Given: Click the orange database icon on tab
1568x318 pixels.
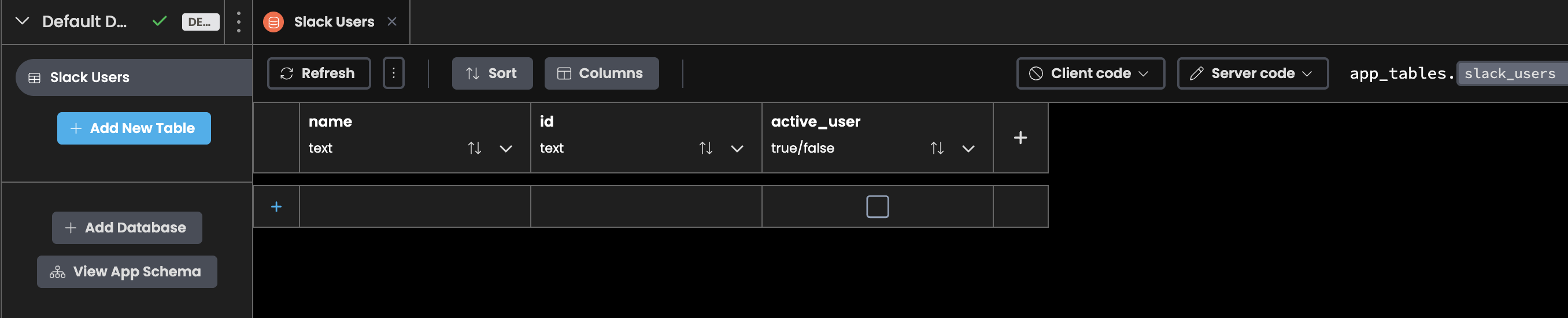Looking at the screenshot, I should [273, 22].
